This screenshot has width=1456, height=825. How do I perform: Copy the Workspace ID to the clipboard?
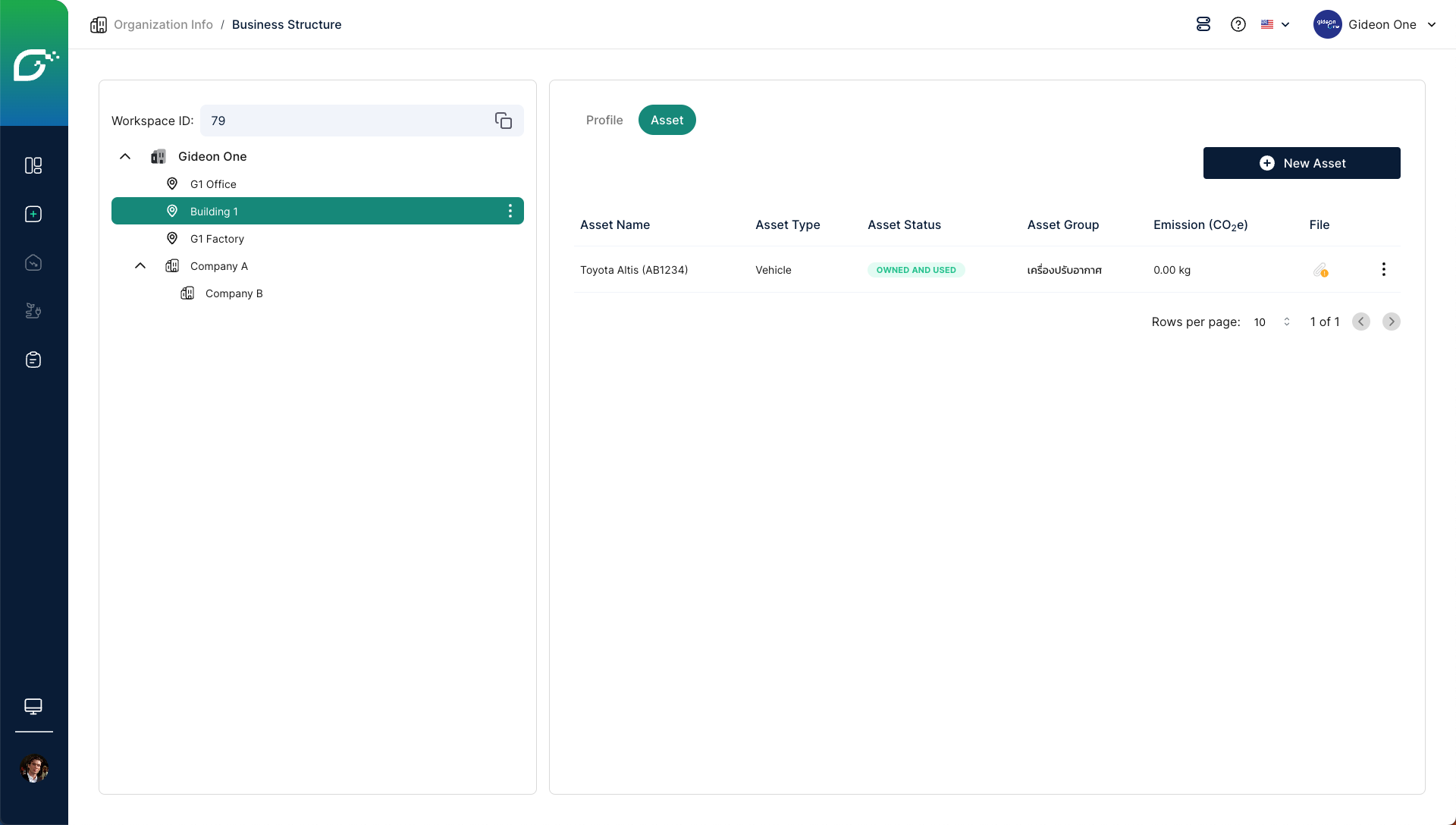point(504,121)
